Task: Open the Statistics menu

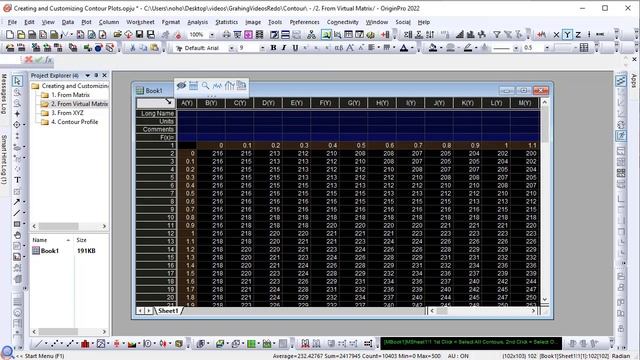Action: [x=227, y=22]
